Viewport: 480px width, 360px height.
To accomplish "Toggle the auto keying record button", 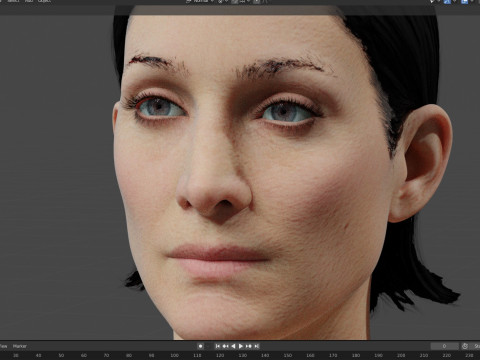I will click(x=200, y=346).
